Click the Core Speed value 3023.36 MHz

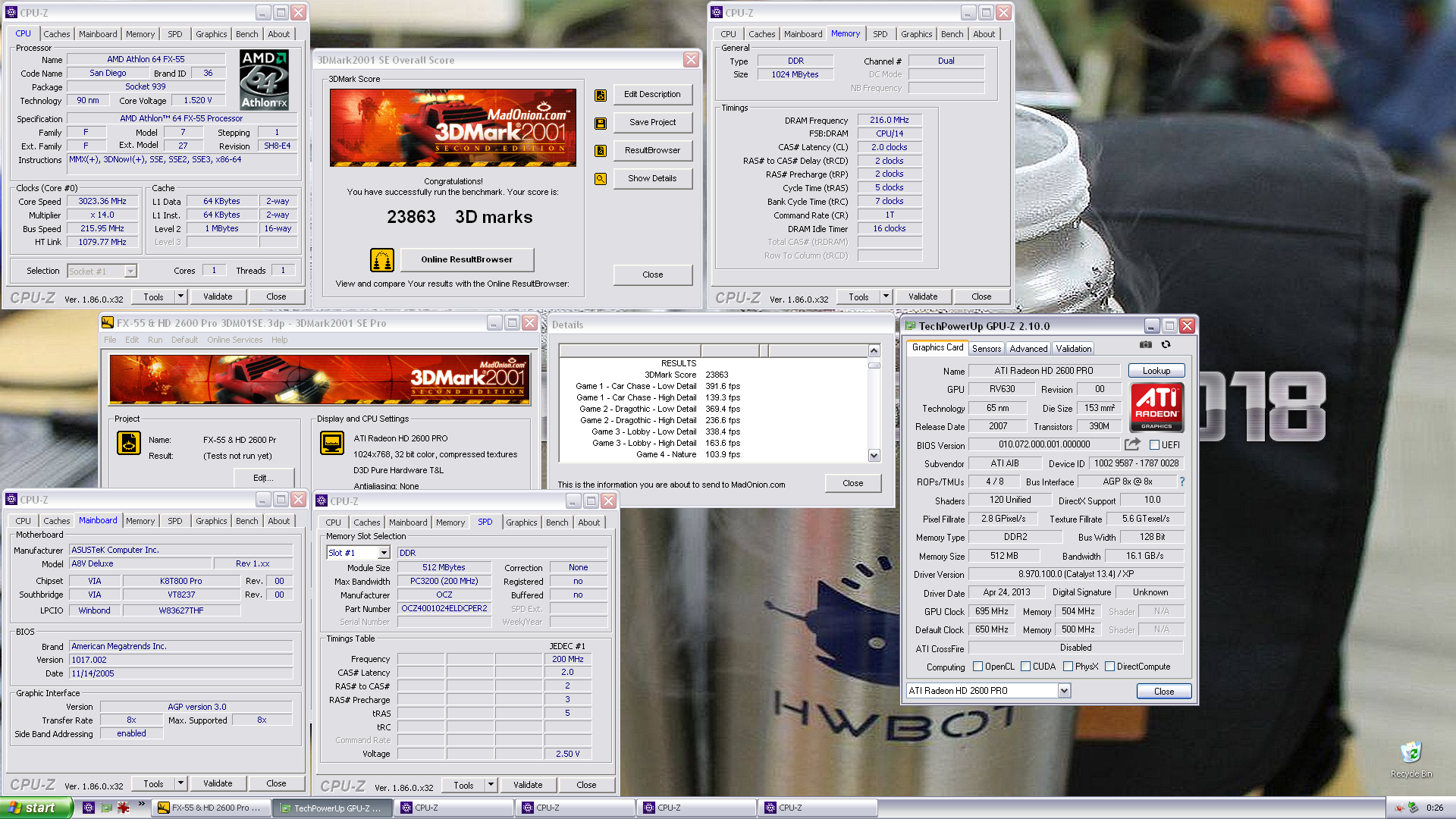(x=102, y=201)
